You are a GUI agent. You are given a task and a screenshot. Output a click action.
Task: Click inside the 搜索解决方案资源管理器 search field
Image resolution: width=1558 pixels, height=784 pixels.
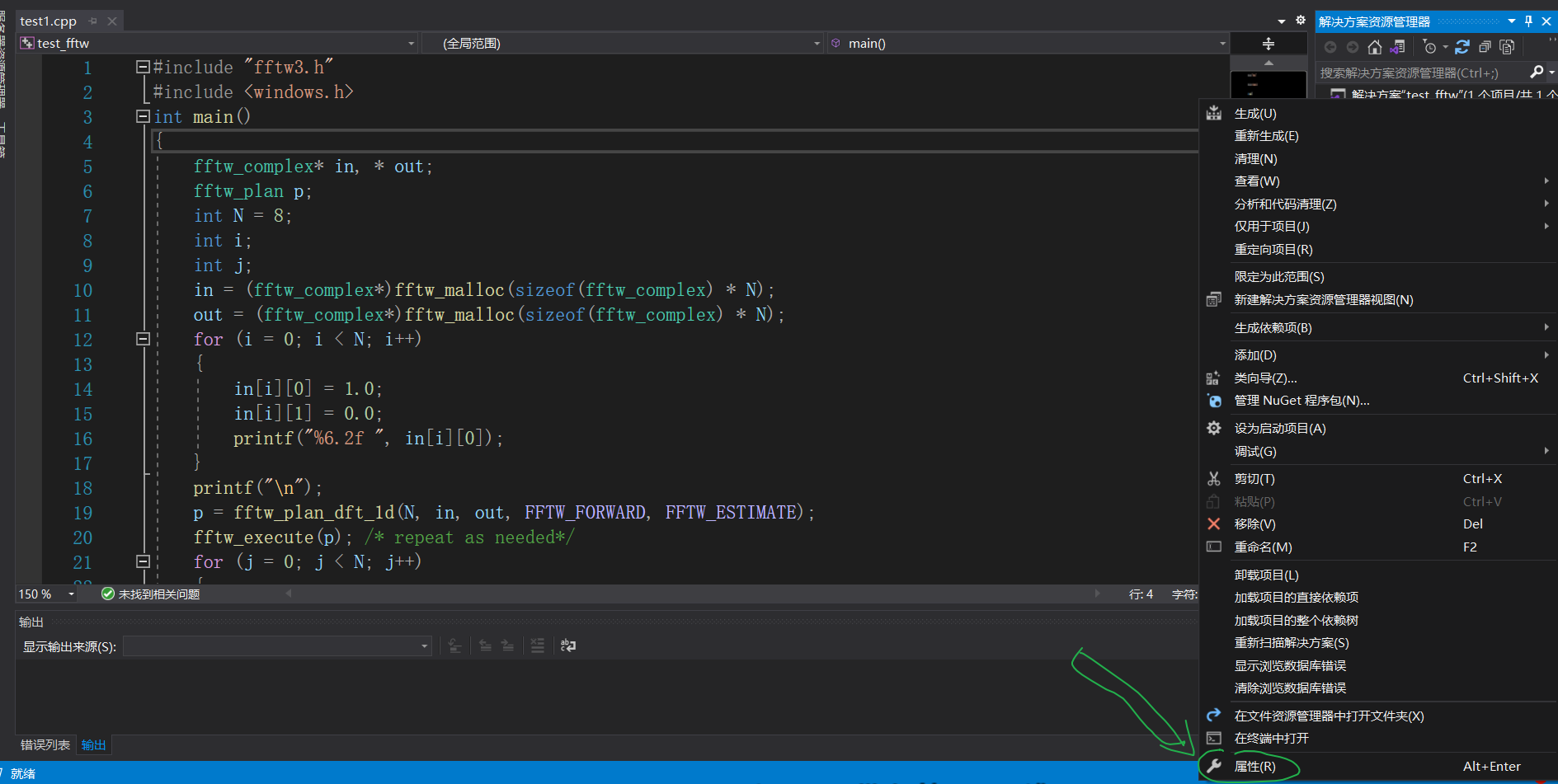(1419, 73)
